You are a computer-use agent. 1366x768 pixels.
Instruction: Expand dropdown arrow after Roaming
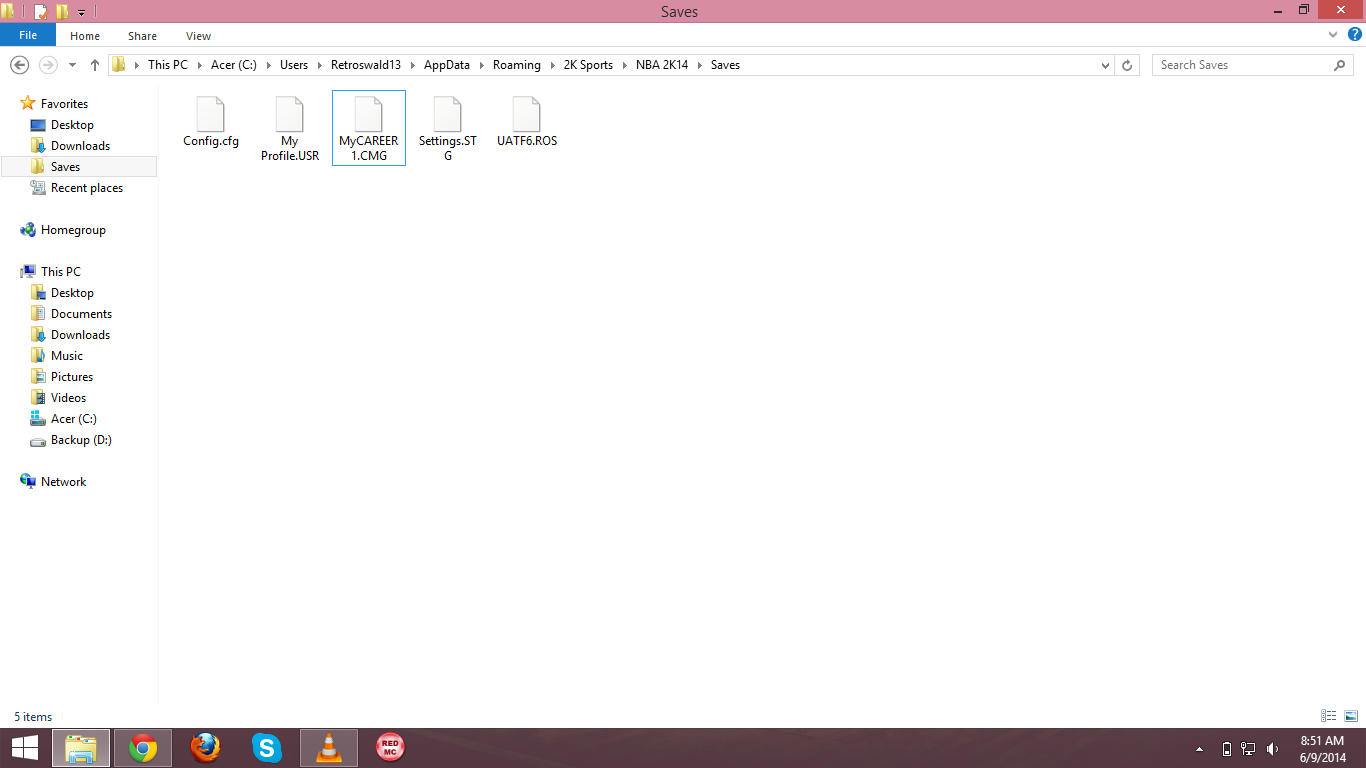[552, 65]
